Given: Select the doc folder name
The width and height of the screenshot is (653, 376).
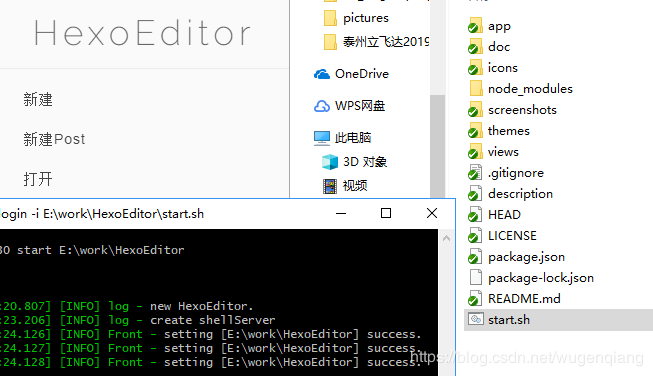Looking at the screenshot, I should pos(499,47).
